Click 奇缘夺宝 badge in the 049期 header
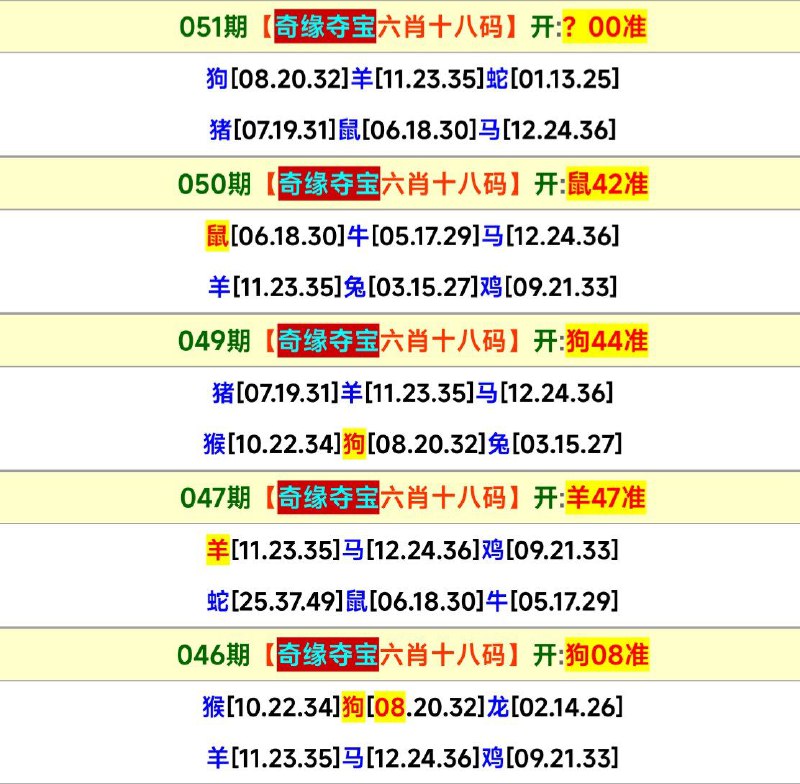Screen dimensions: 800x784 [328, 341]
